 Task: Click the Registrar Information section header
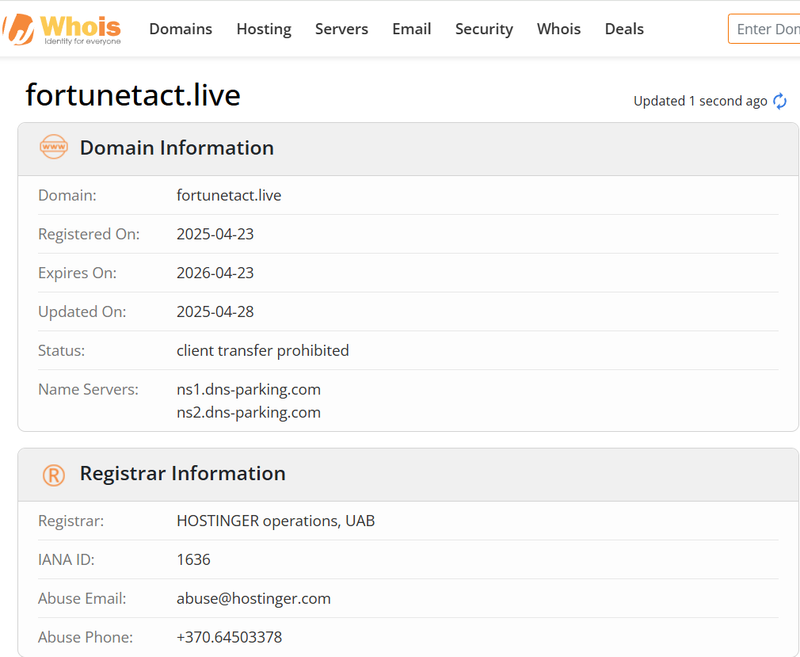pos(408,475)
